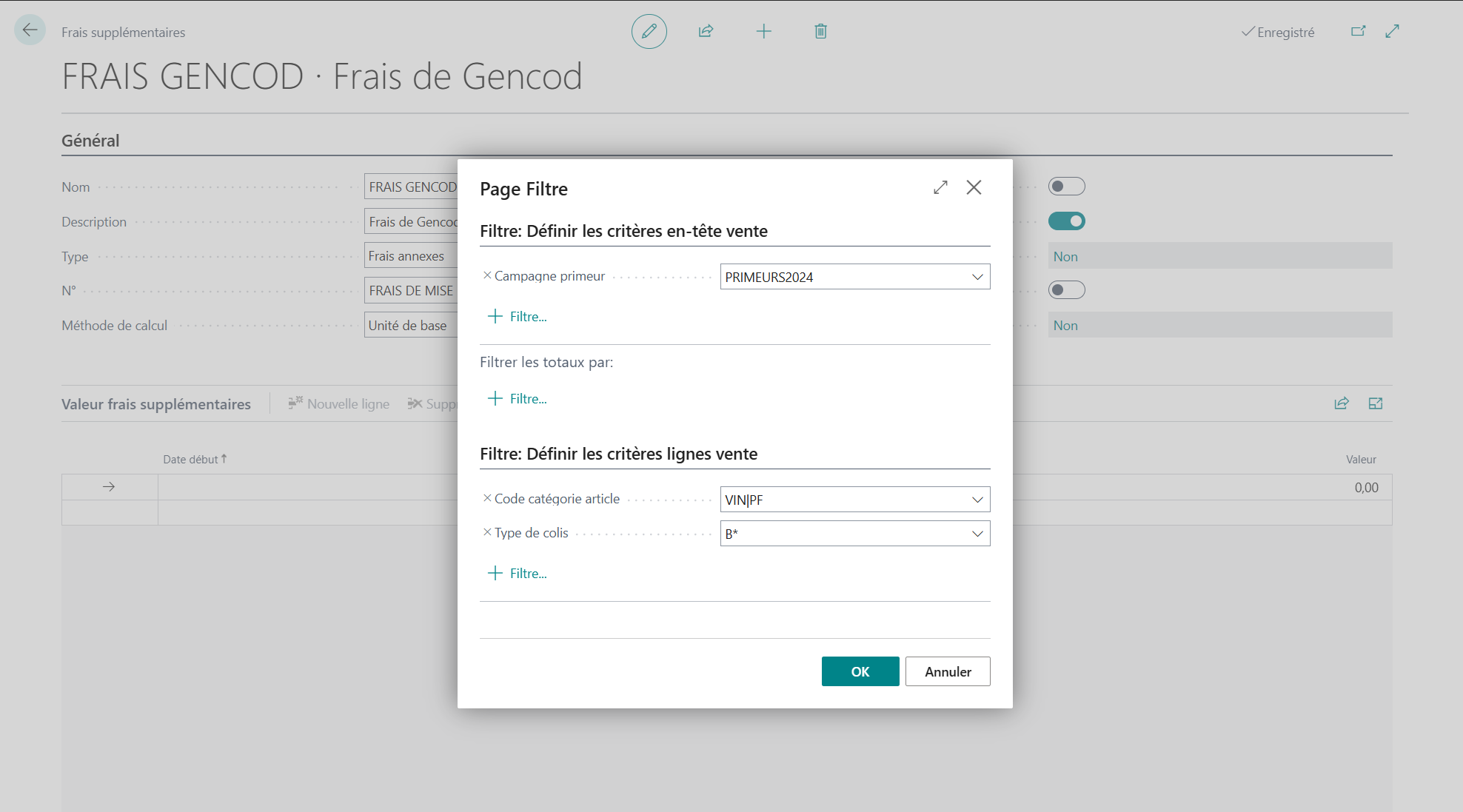
Task: Toggle the switch beside N° row
Action: (x=1067, y=289)
